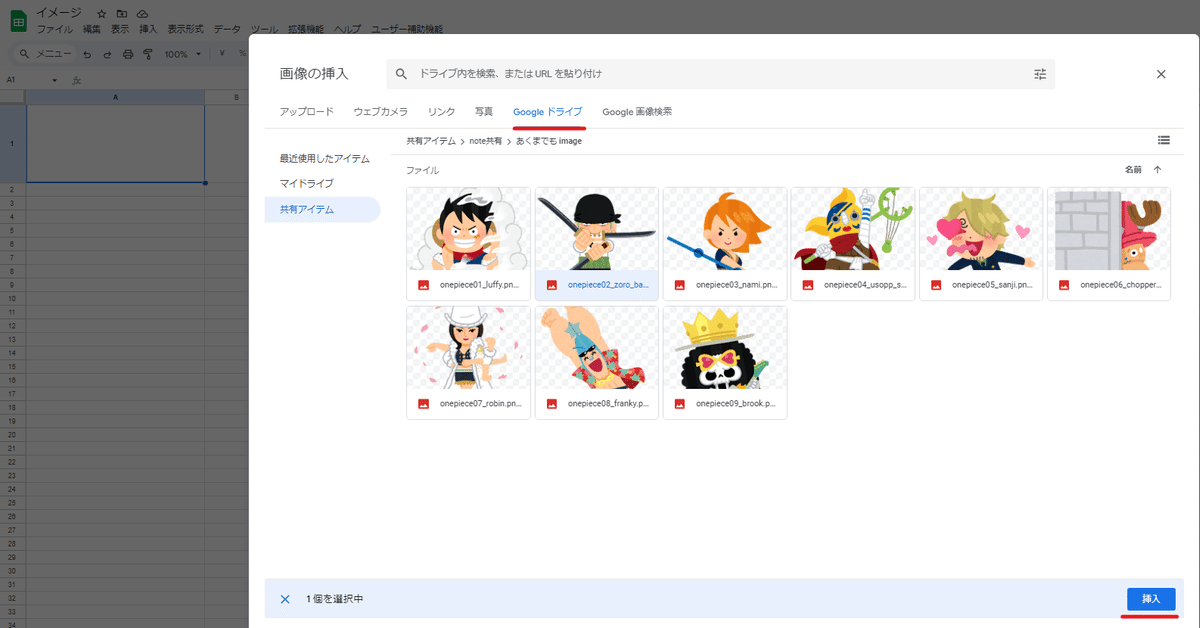Select the onepiece01_luffy thumbnail
This screenshot has width=1200, height=628.
click(469, 229)
